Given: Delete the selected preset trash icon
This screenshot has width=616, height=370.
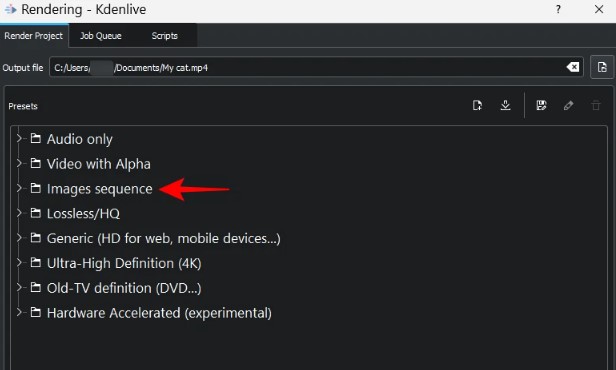Looking at the screenshot, I should point(596,105).
